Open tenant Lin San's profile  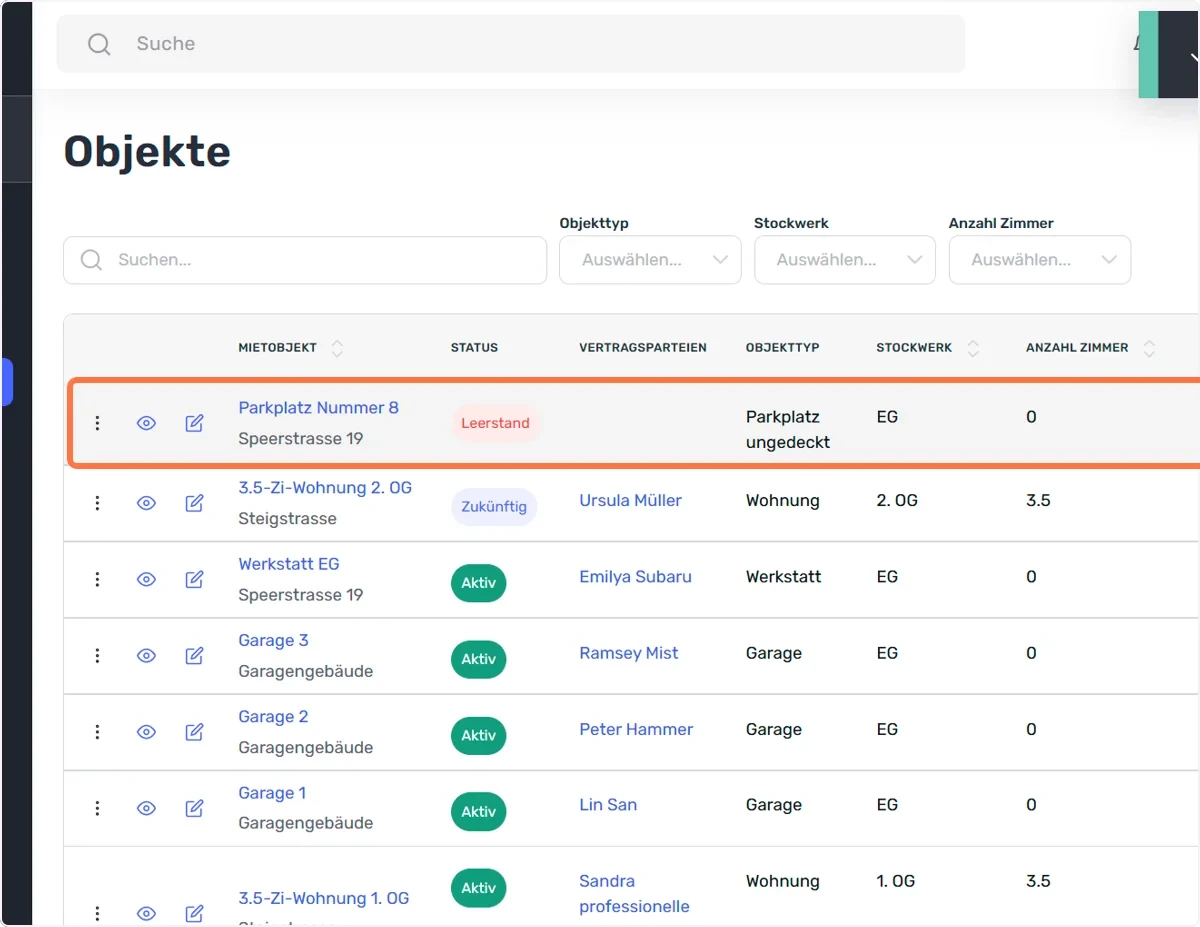608,805
